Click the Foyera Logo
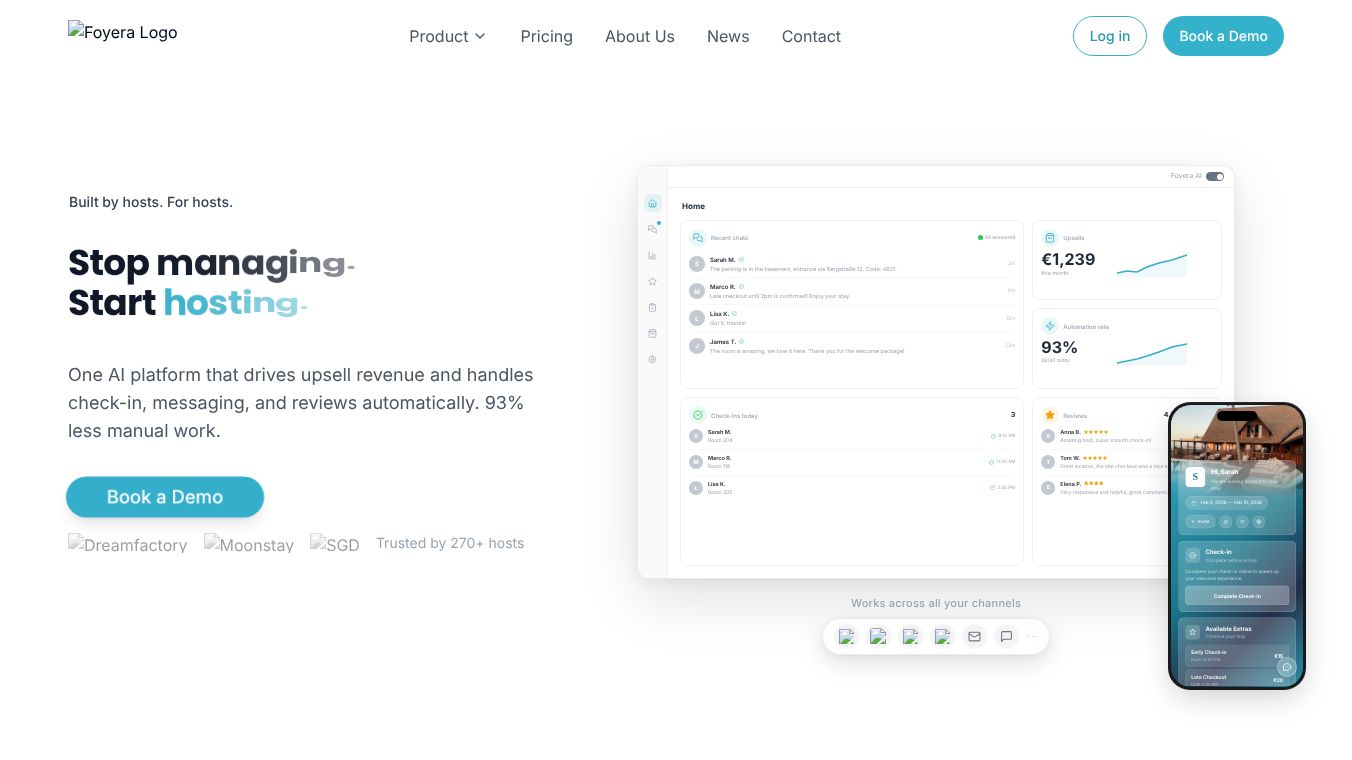Image resolution: width=1352 pixels, height=760 pixels. tap(123, 32)
